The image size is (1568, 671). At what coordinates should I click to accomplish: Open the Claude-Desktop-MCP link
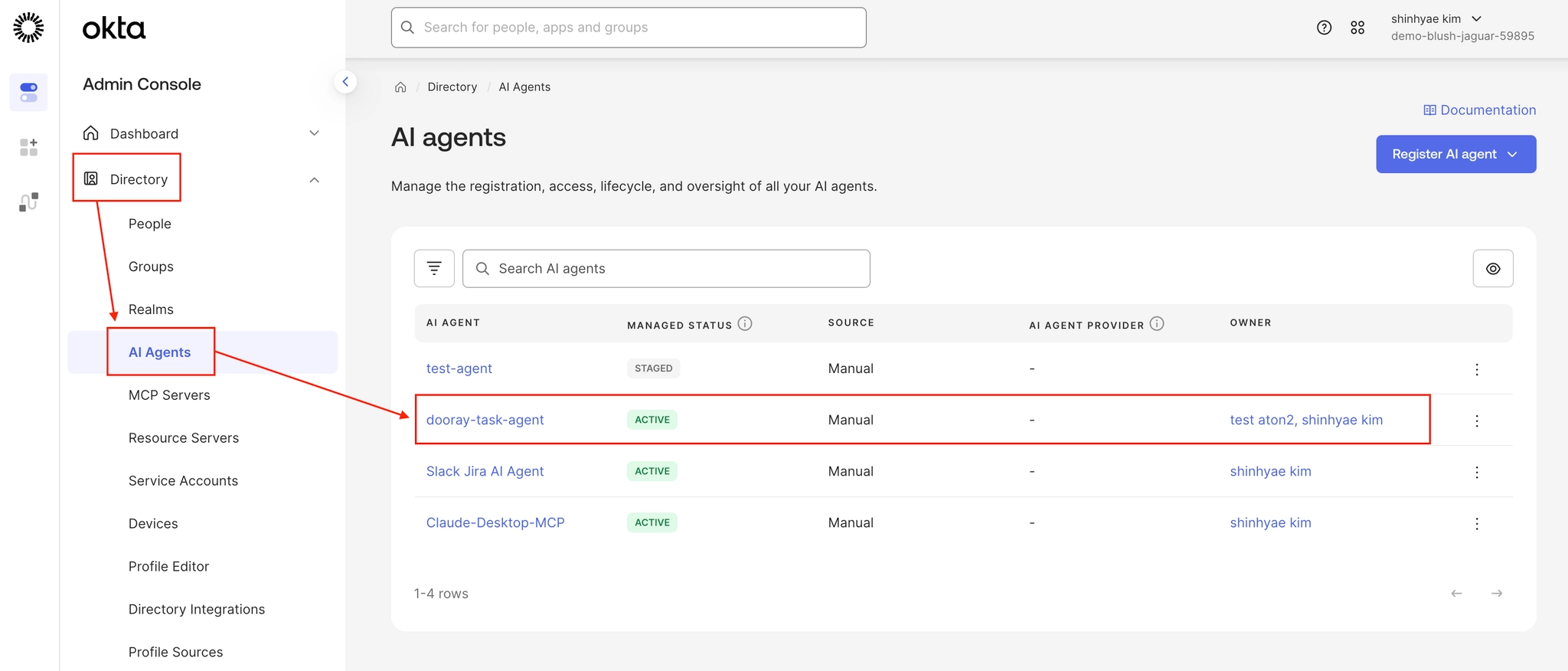(495, 522)
